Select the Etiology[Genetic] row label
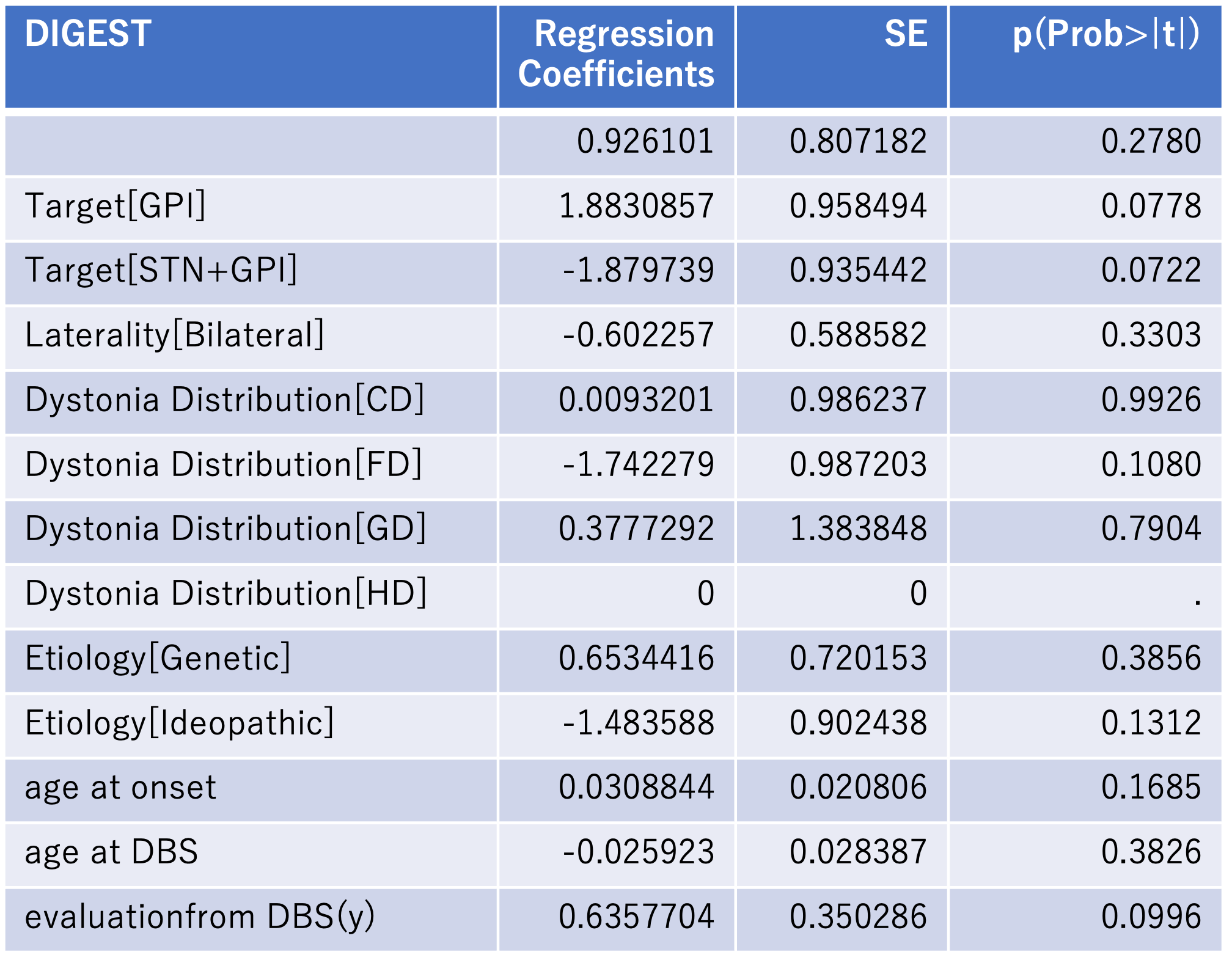The image size is (1232, 963). [158, 659]
